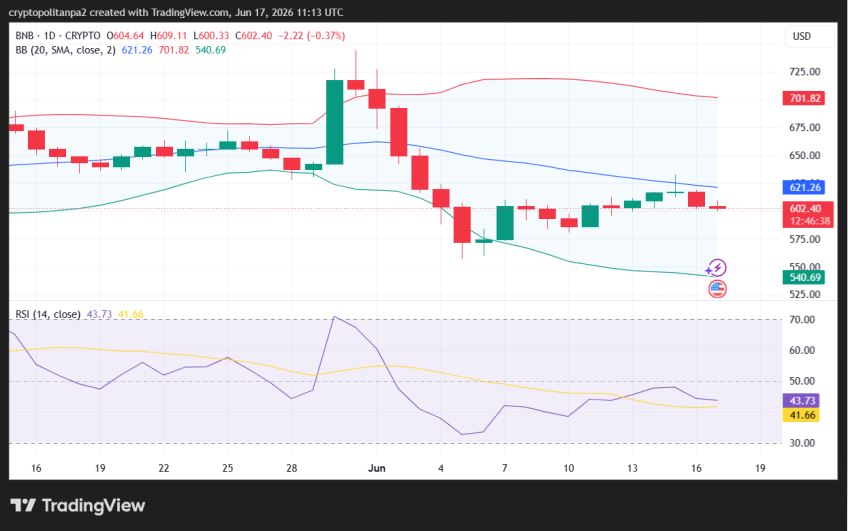Click the 575.00 price axis label
Screen dimensions: 848x531
pos(804,239)
